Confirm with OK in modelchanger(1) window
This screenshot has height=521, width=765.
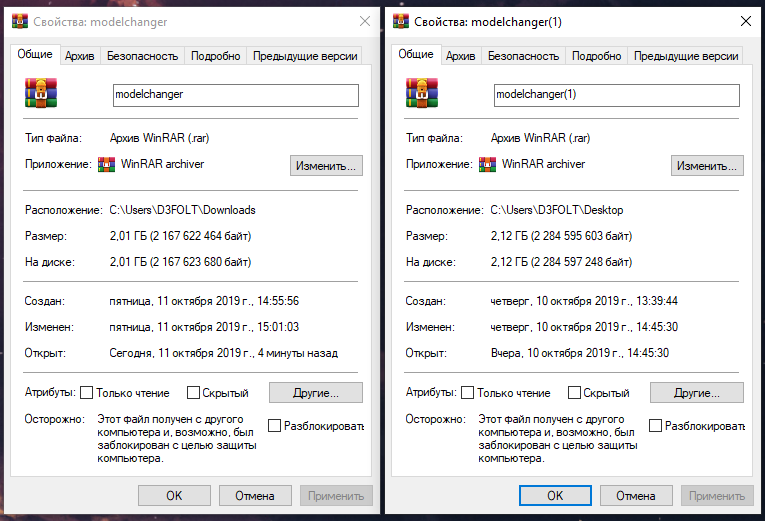555,496
